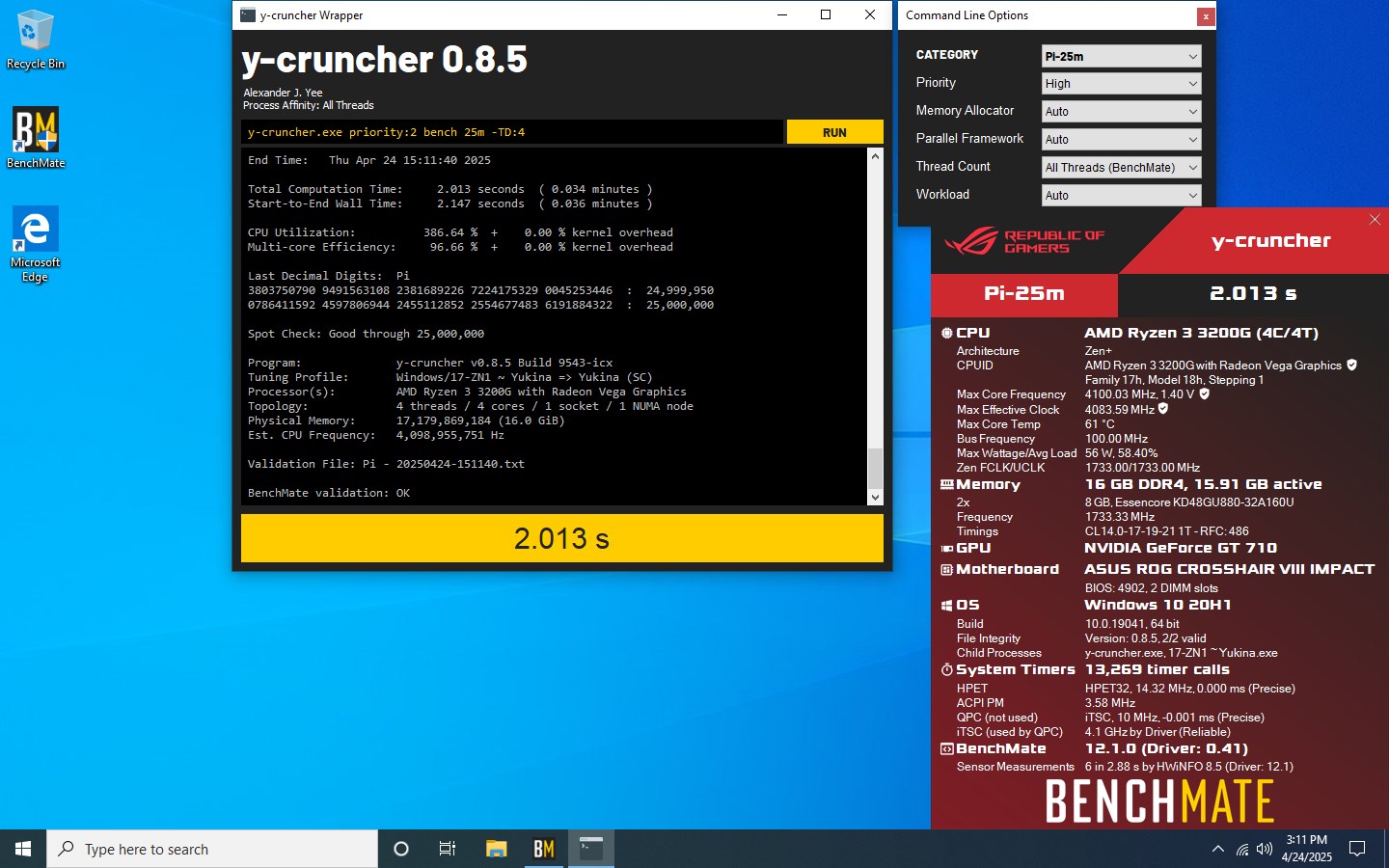The height and width of the screenshot is (868, 1389).
Task: Open the Workload dropdown
Action: [x=1121, y=196]
